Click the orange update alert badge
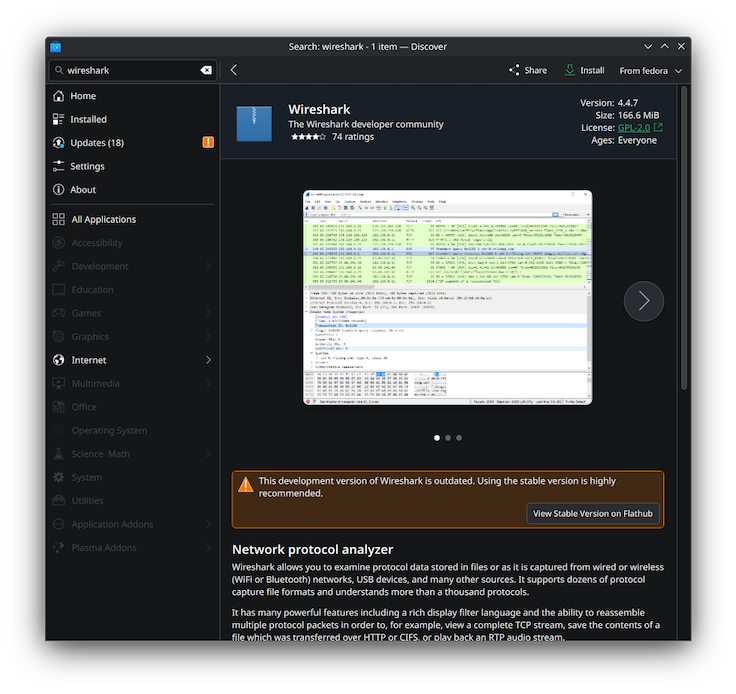Image resolution: width=736 pixels, height=694 pixels. click(x=208, y=142)
